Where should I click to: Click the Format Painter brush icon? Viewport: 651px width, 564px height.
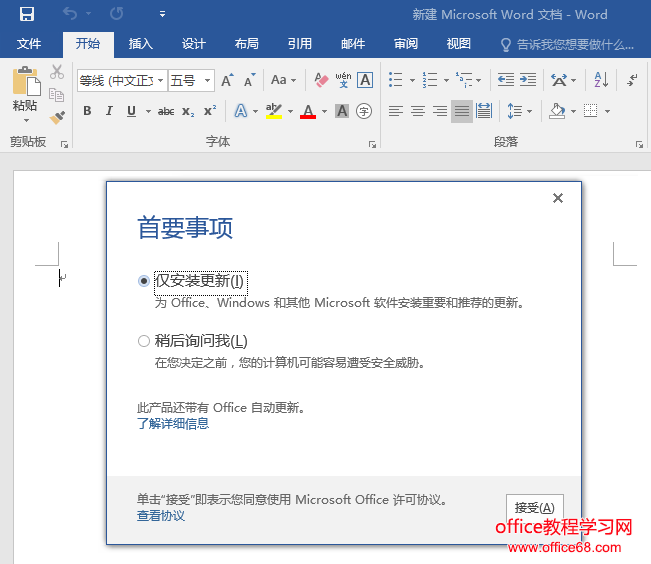pos(57,117)
